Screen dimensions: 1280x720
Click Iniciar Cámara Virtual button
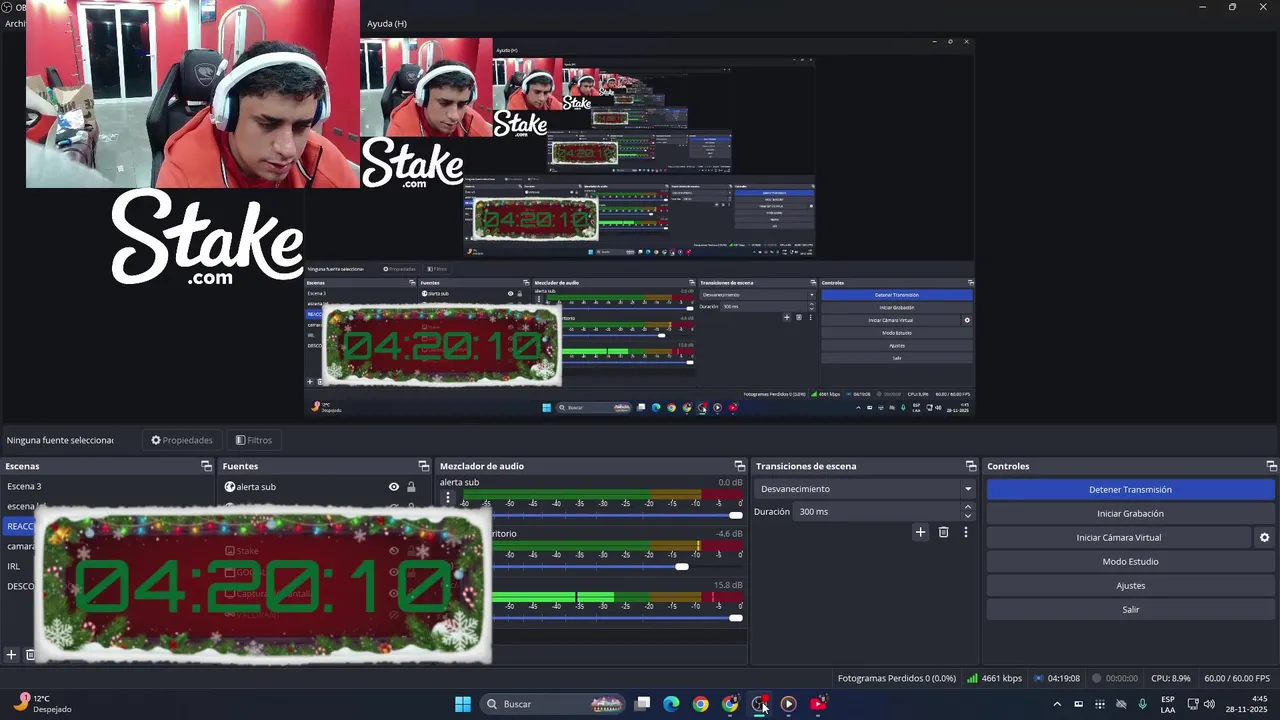pyautogui.click(x=1118, y=537)
